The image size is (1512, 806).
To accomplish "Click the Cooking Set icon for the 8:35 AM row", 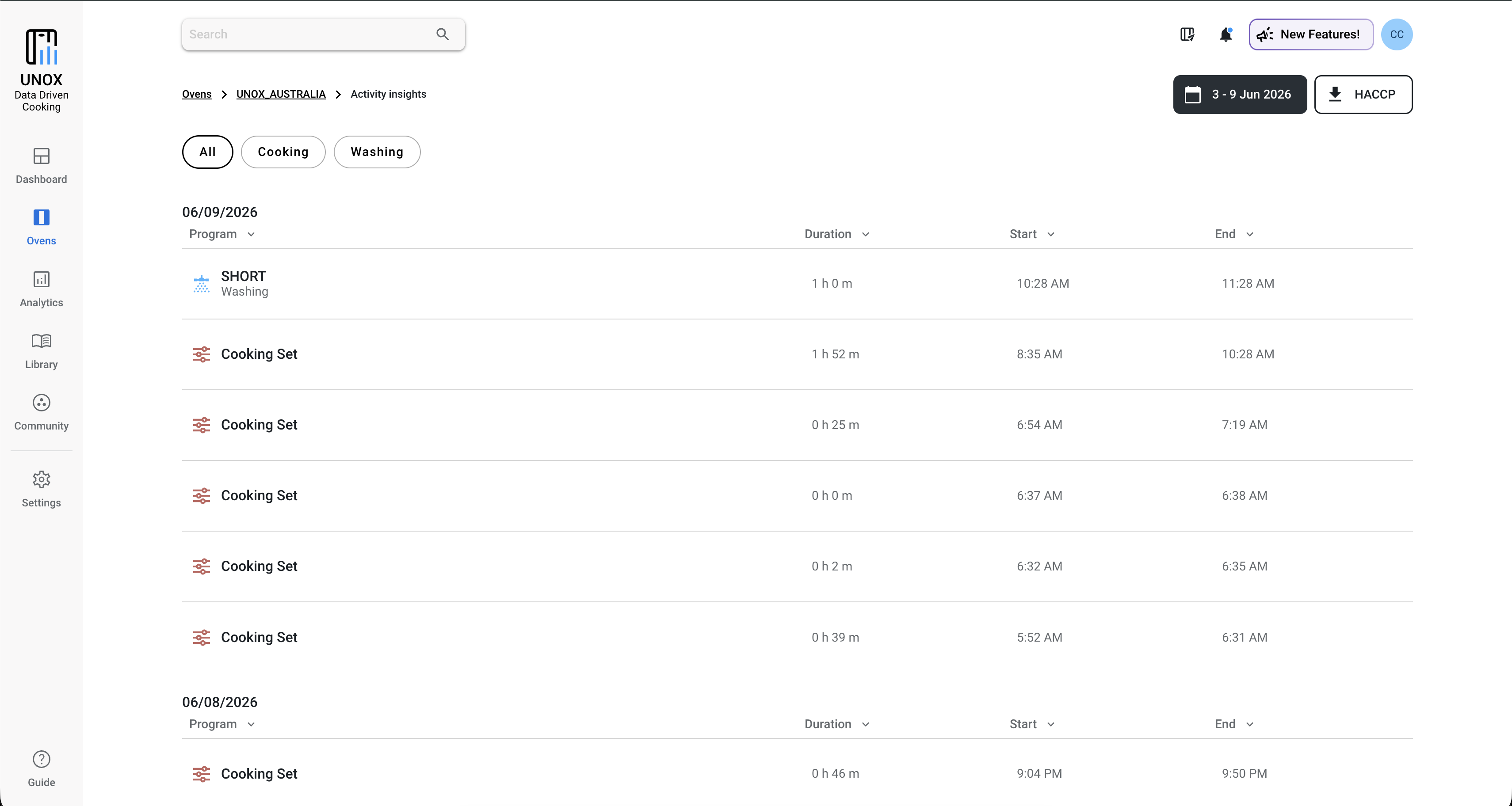I will pyautogui.click(x=201, y=354).
